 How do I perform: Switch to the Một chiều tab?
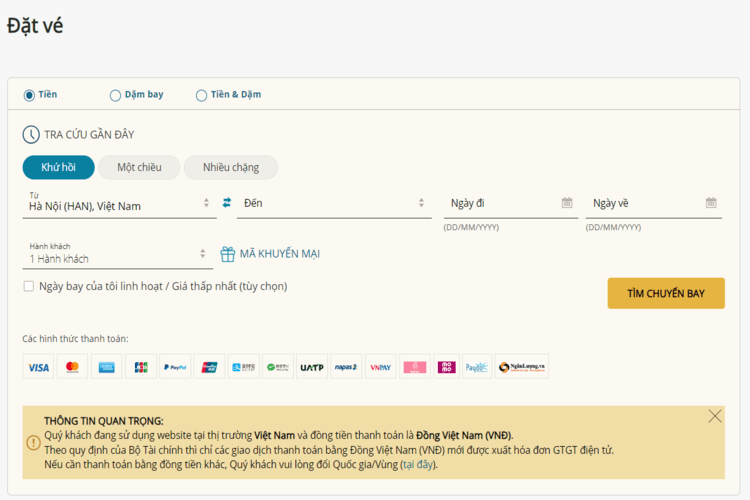(139, 167)
